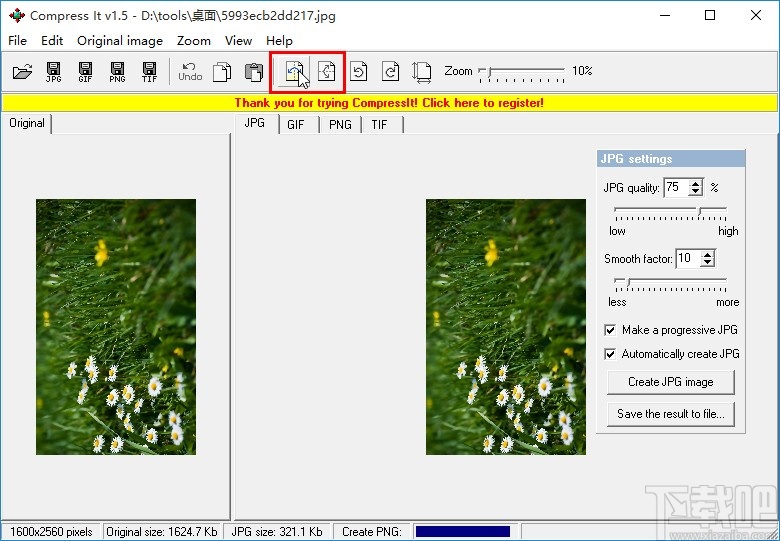Save as GIF using the toolbar icon
The height and width of the screenshot is (541, 780).
coord(86,71)
